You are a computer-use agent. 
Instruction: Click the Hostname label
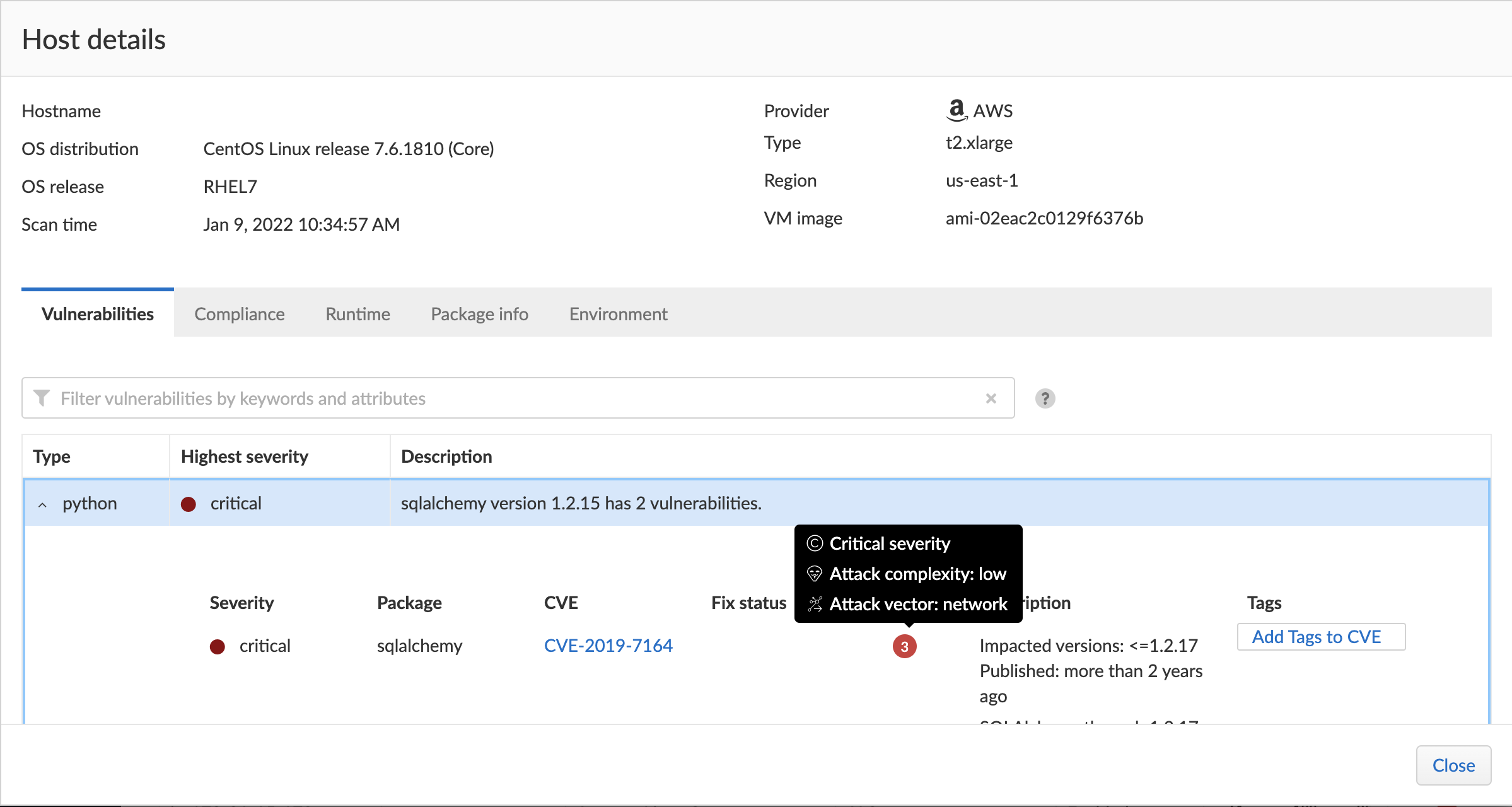[x=61, y=111]
